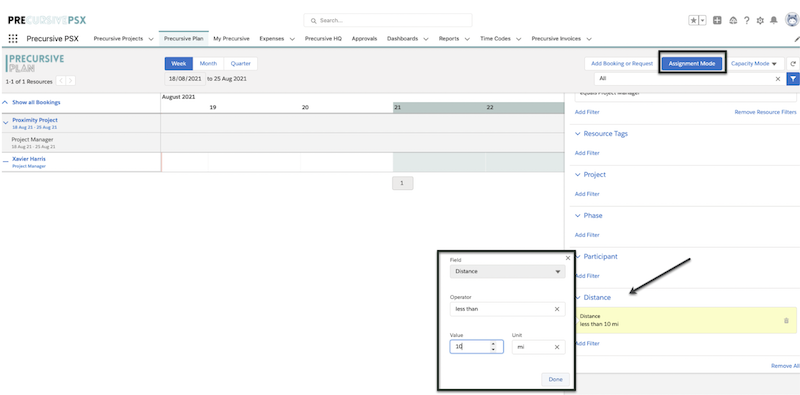The image size is (800, 395).
Task: Clear the less than operator
Action: (557, 309)
